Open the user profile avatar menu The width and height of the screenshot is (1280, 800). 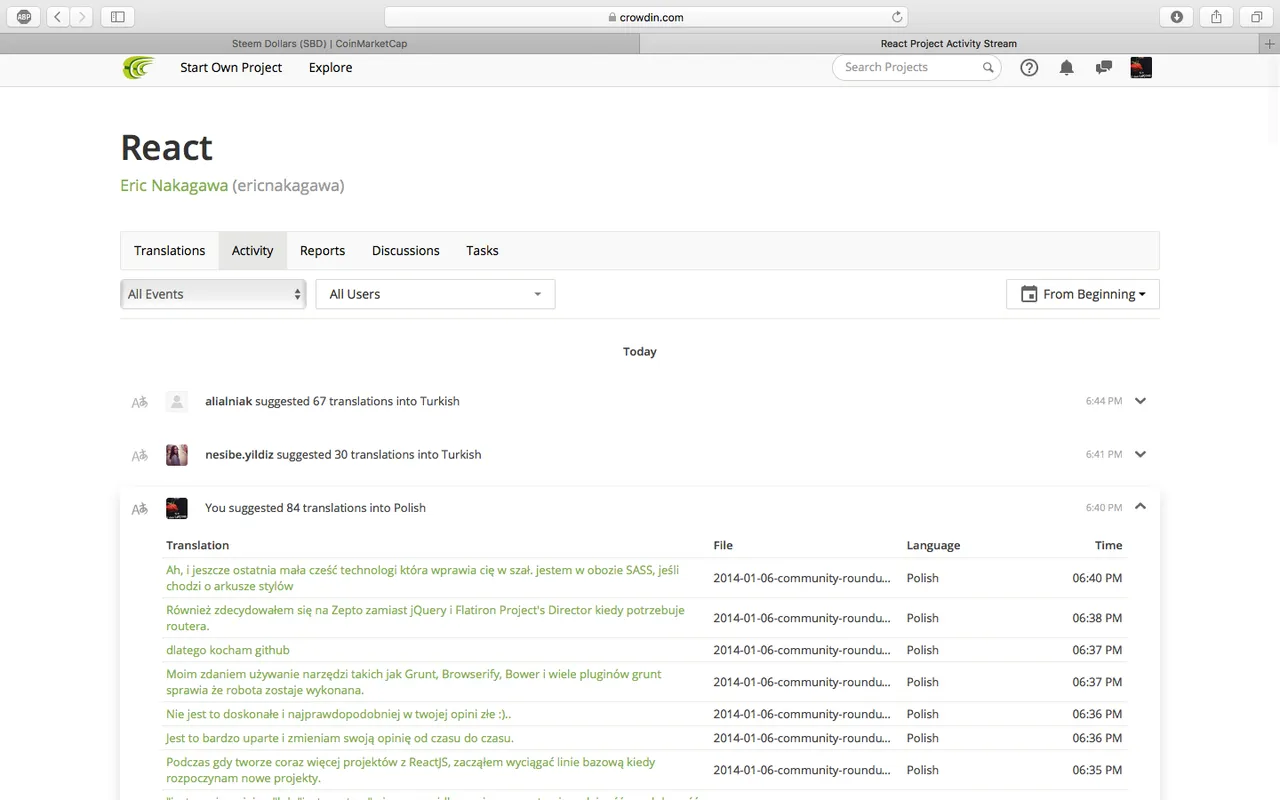[x=1141, y=67]
